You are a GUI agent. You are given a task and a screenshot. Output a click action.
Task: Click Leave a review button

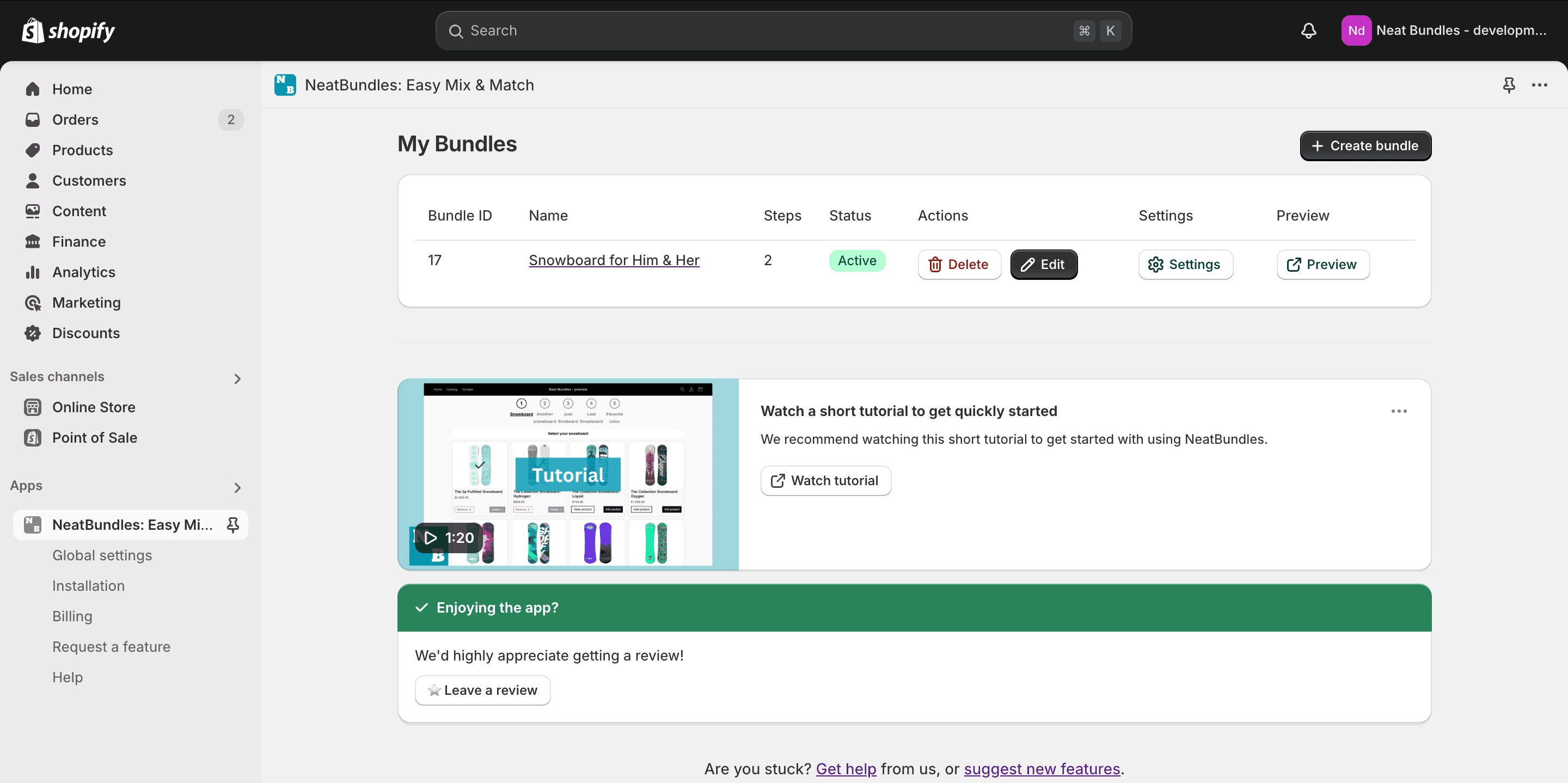point(482,690)
